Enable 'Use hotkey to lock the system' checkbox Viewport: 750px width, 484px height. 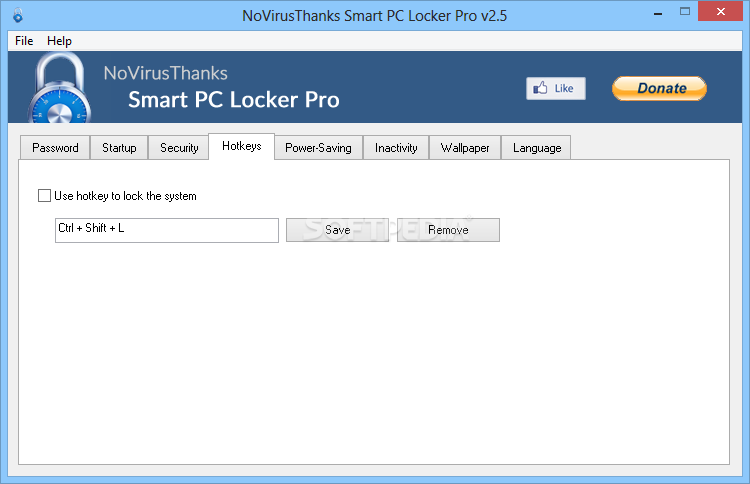44,196
